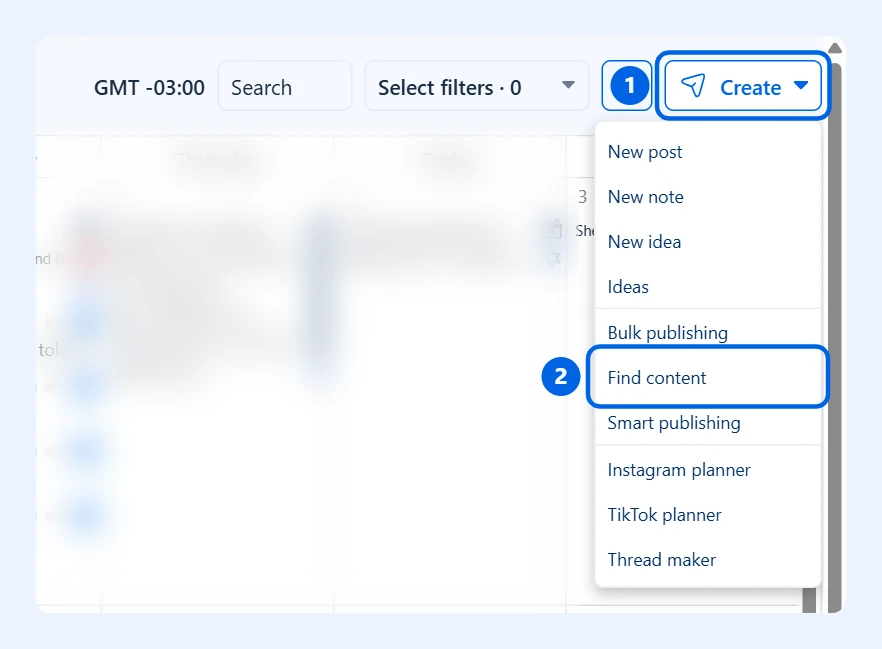
Task: Open the Select filters dropdown
Action: pos(476,86)
